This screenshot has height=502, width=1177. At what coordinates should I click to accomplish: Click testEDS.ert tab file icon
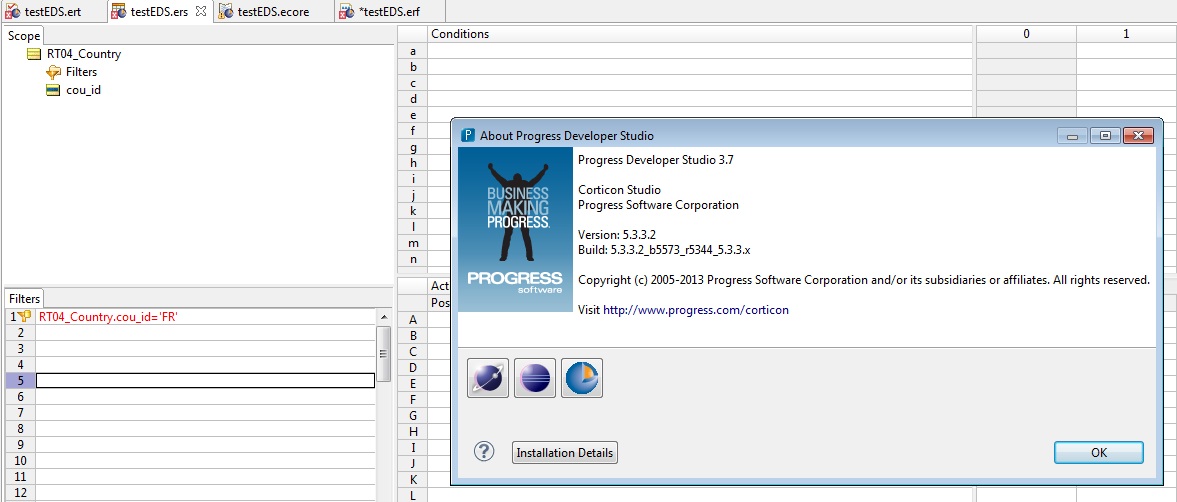(x=13, y=11)
